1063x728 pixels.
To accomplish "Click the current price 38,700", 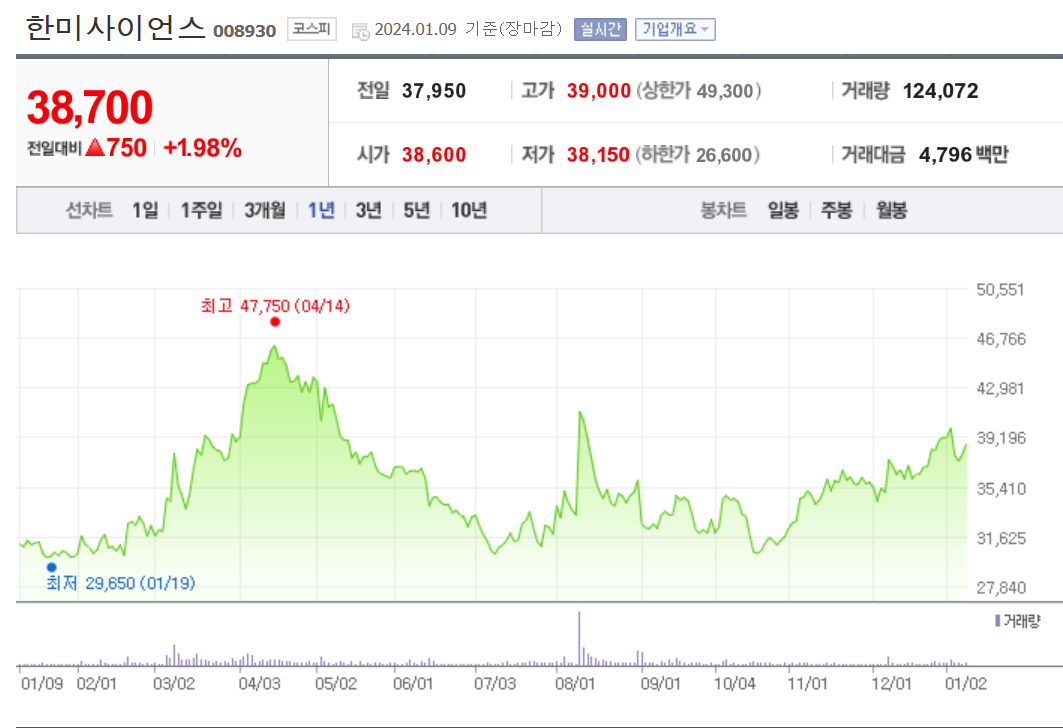I will [90, 108].
